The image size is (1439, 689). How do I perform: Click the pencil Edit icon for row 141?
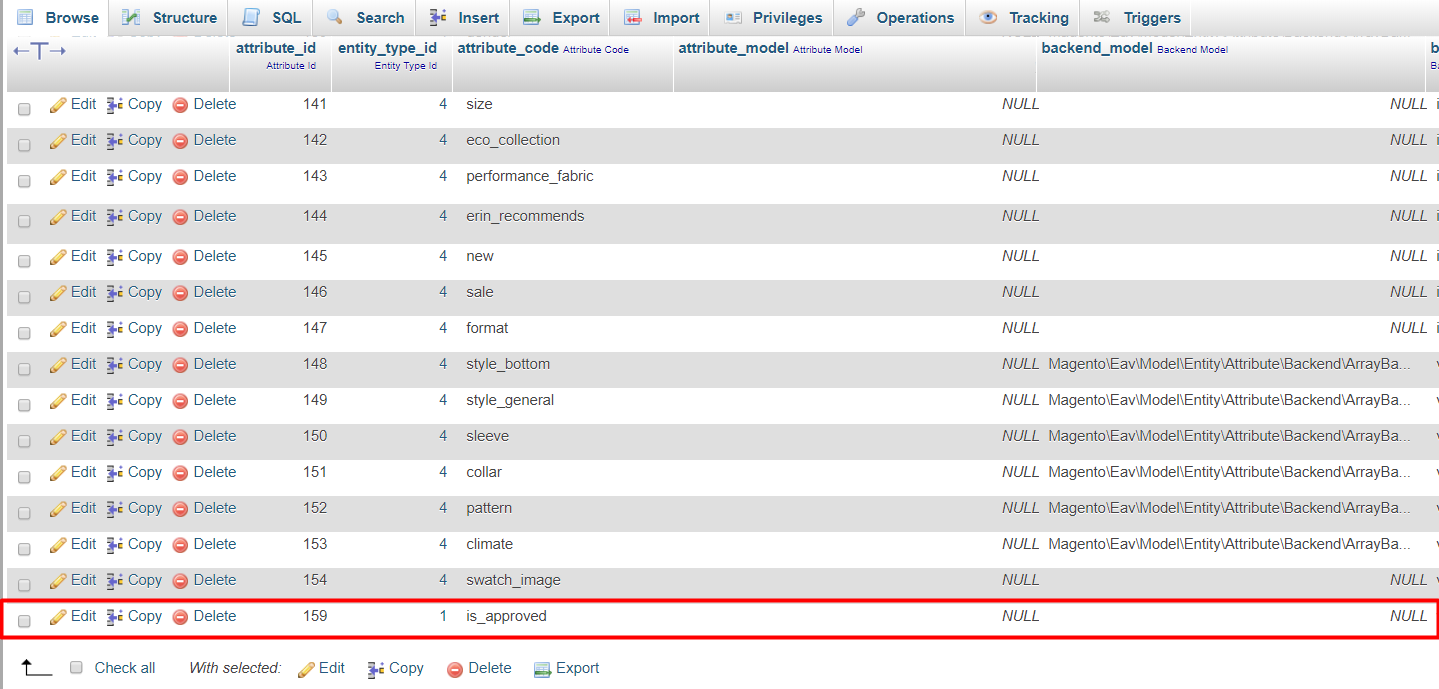coord(58,105)
